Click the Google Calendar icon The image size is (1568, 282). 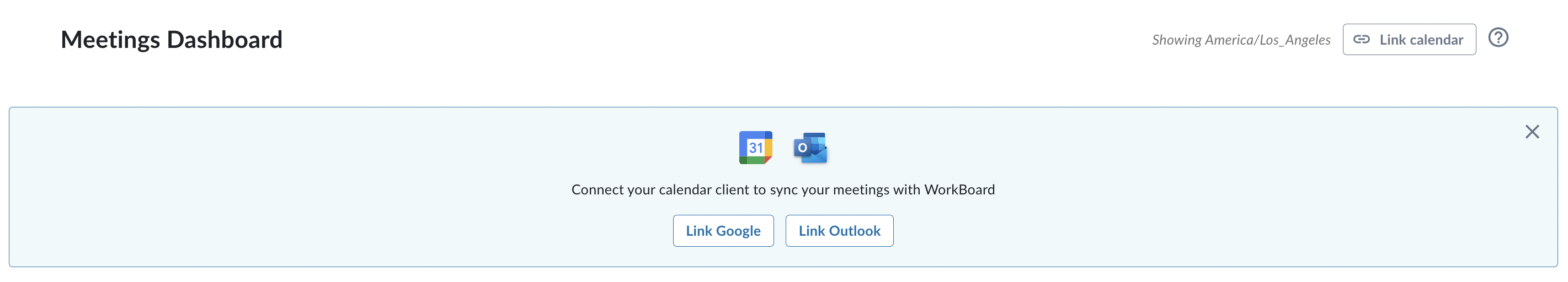[x=755, y=148]
